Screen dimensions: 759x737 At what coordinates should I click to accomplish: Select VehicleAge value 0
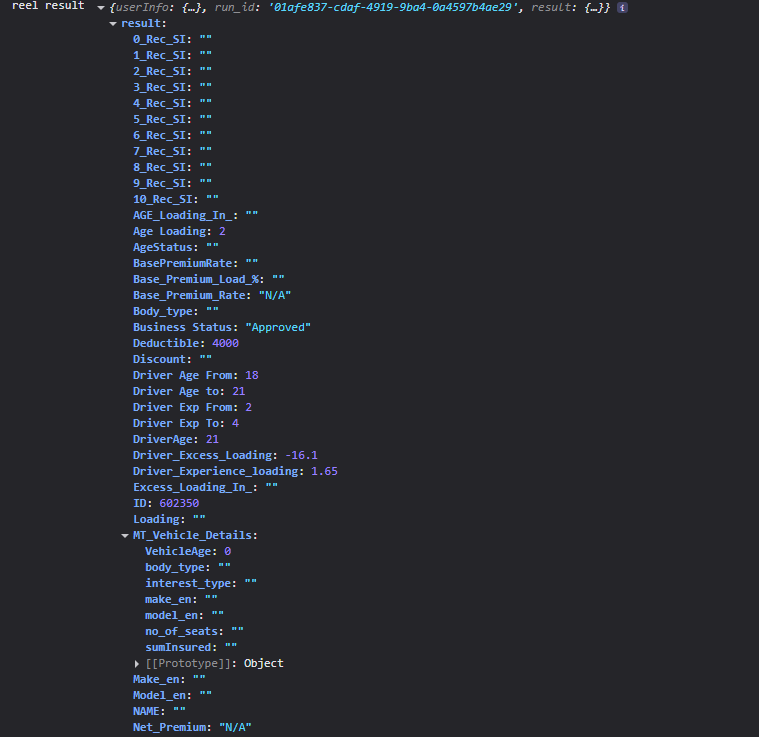pyautogui.click(x=228, y=551)
